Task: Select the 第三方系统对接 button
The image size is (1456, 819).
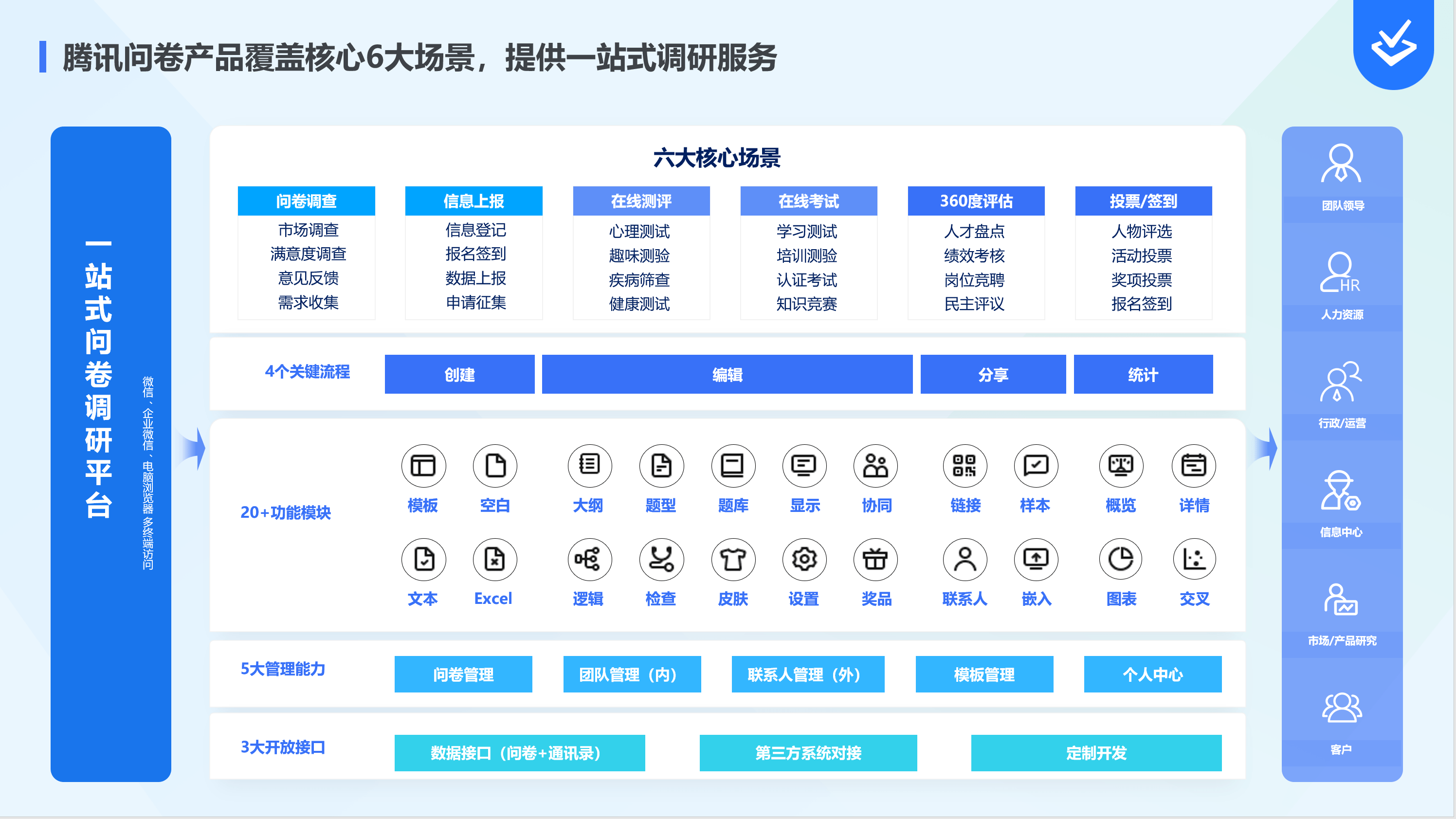Action: [808, 753]
